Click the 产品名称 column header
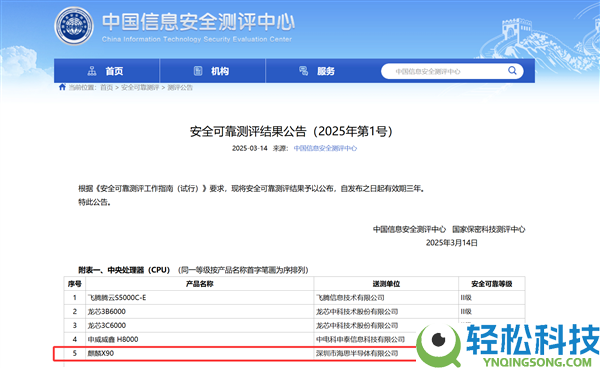Viewport: 600px width, 368px height. click(x=199, y=284)
